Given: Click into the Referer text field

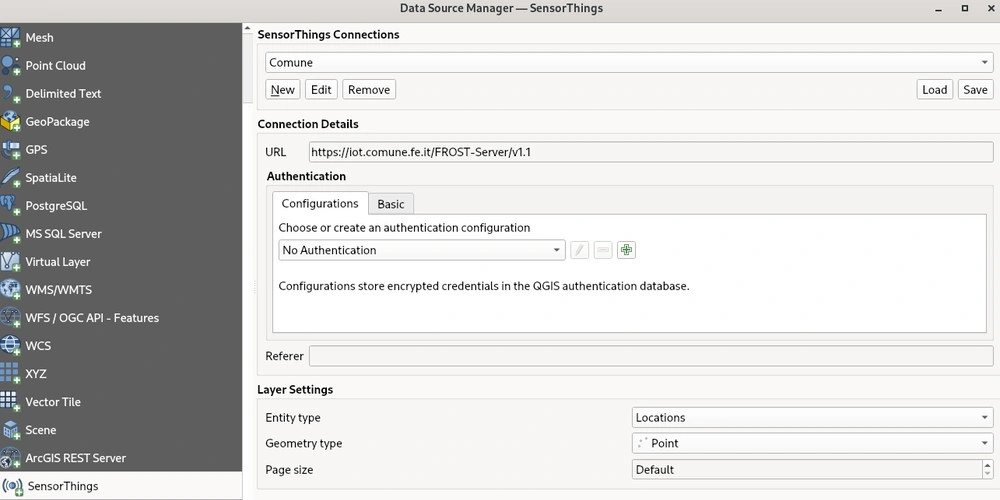Looking at the screenshot, I should (650, 356).
